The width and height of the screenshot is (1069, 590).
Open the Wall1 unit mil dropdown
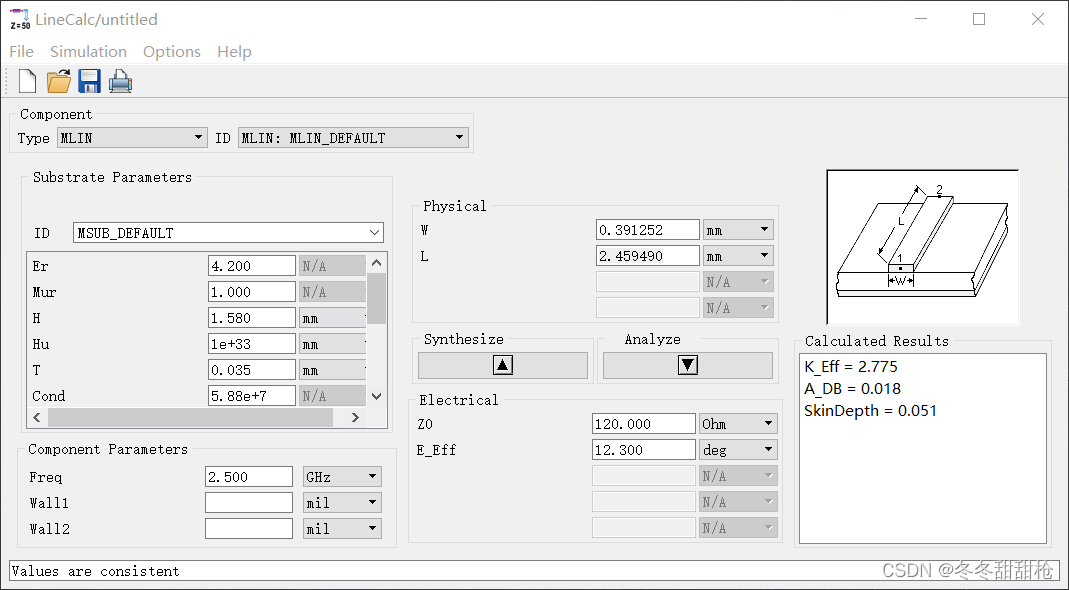342,503
